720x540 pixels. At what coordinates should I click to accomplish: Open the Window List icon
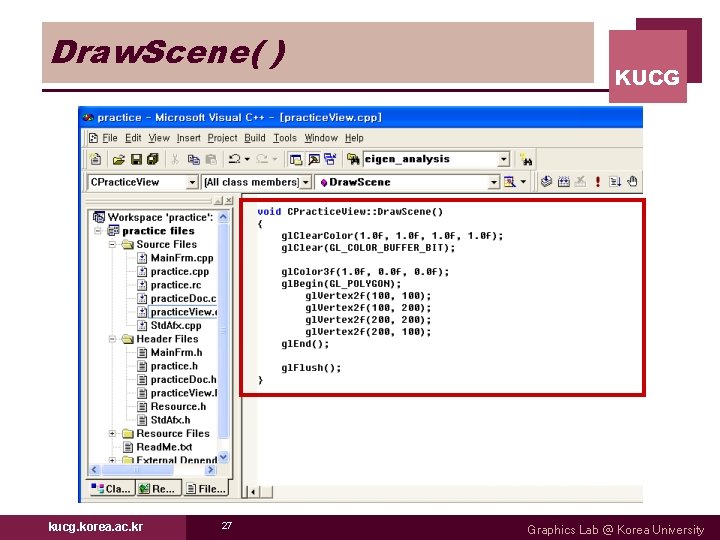[x=330, y=159]
